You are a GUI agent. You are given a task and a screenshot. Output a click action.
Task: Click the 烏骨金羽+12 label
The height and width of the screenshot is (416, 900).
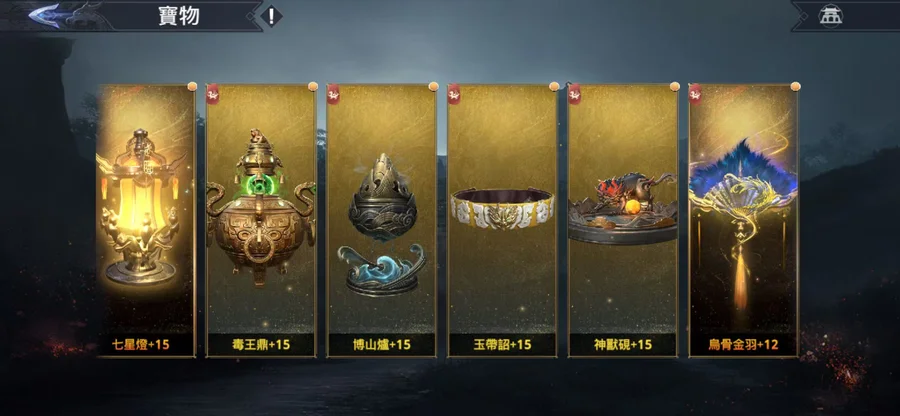click(743, 345)
